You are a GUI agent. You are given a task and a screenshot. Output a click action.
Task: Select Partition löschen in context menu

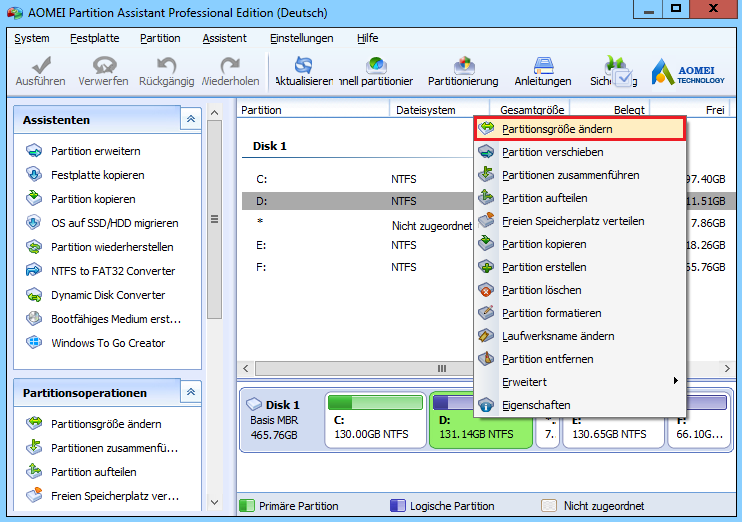(x=580, y=290)
